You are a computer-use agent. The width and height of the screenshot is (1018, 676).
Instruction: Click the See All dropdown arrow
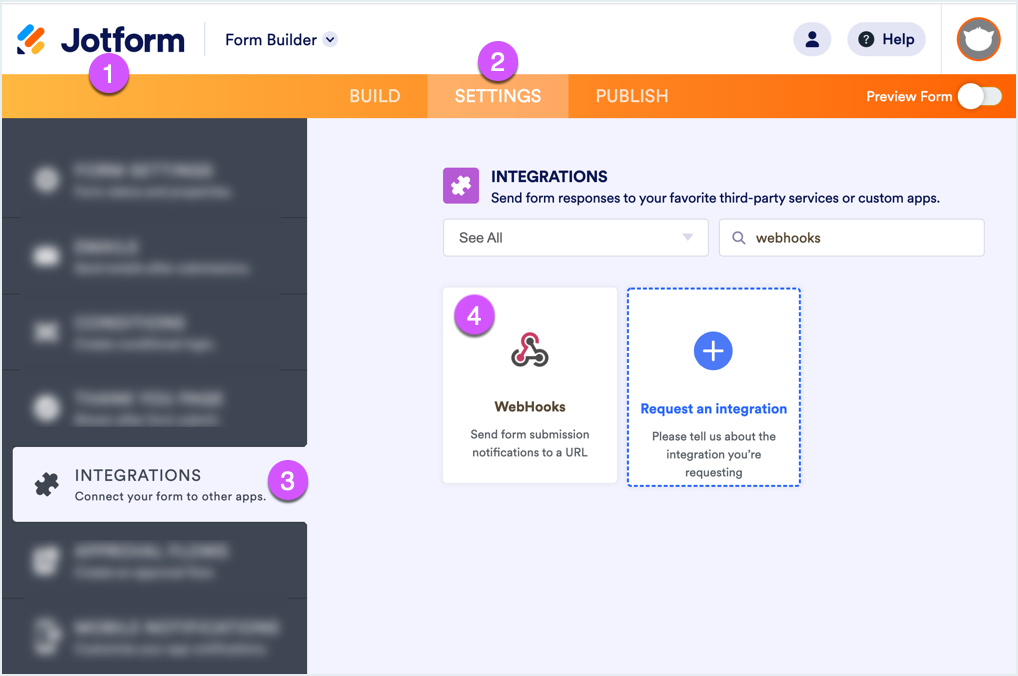[688, 238]
